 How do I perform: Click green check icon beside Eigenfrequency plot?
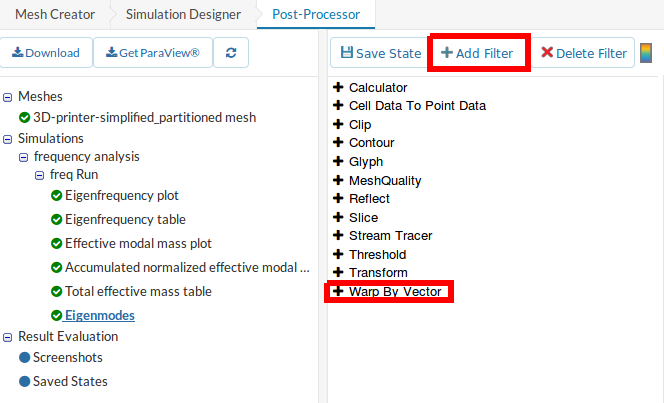coord(56,195)
